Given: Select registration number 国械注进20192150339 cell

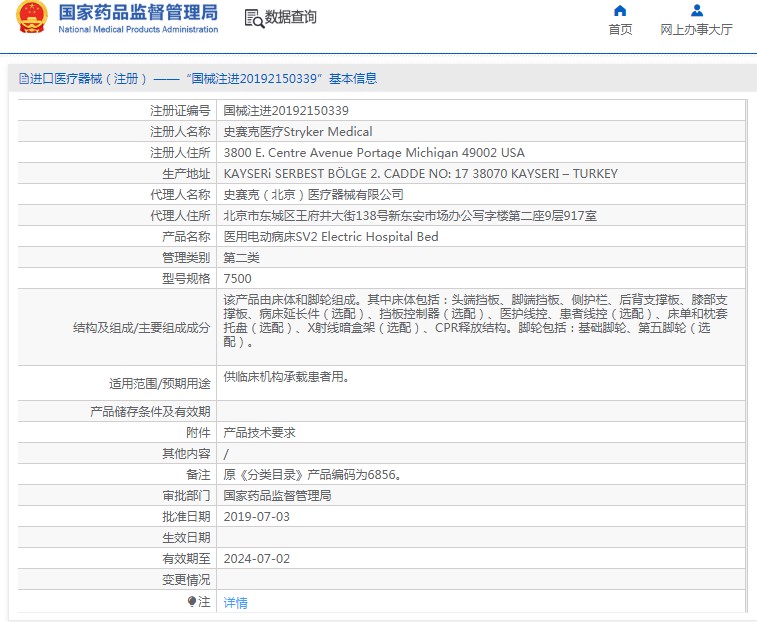Looking at the screenshot, I should pos(286,111).
